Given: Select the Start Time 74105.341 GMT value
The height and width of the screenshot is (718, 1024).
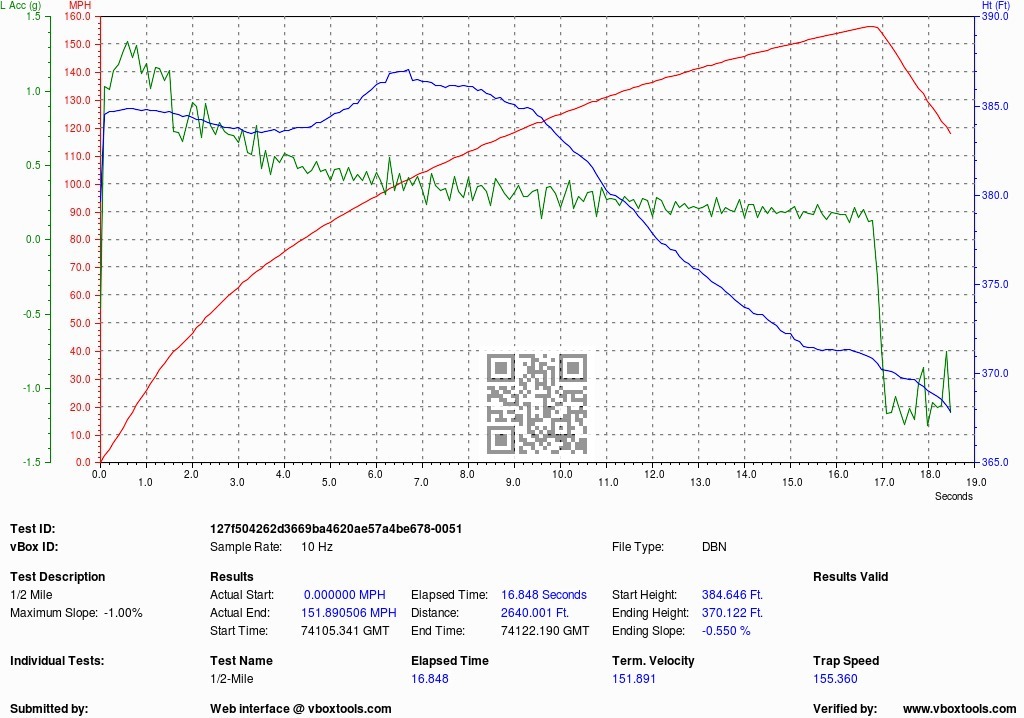Looking at the screenshot, I should pos(345,631).
